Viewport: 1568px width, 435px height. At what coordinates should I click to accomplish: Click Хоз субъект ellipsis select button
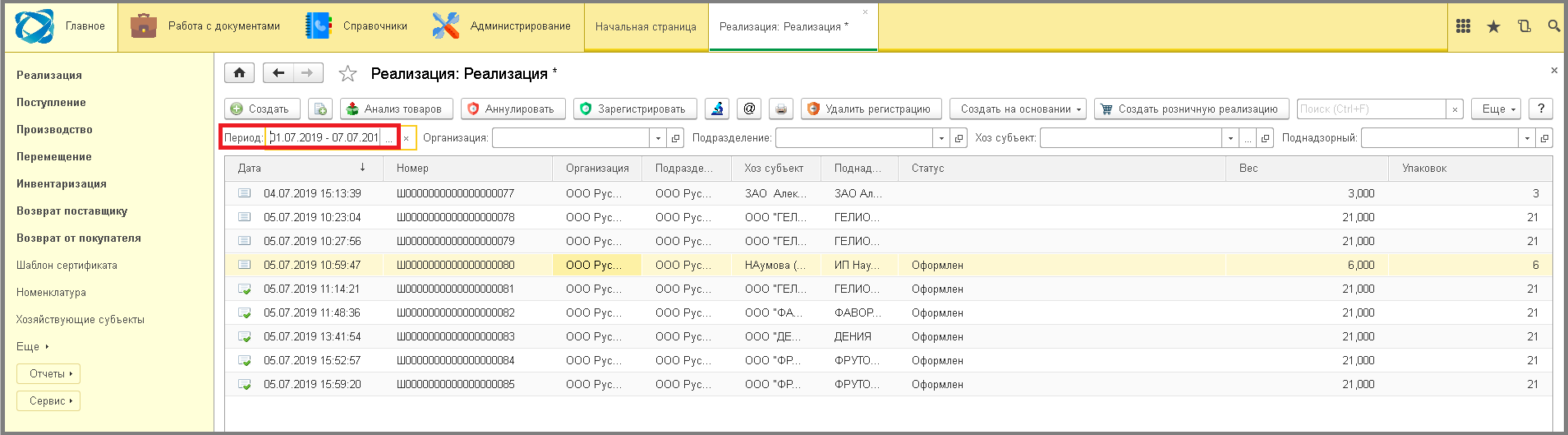pyautogui.click(x=1248, y=138)
